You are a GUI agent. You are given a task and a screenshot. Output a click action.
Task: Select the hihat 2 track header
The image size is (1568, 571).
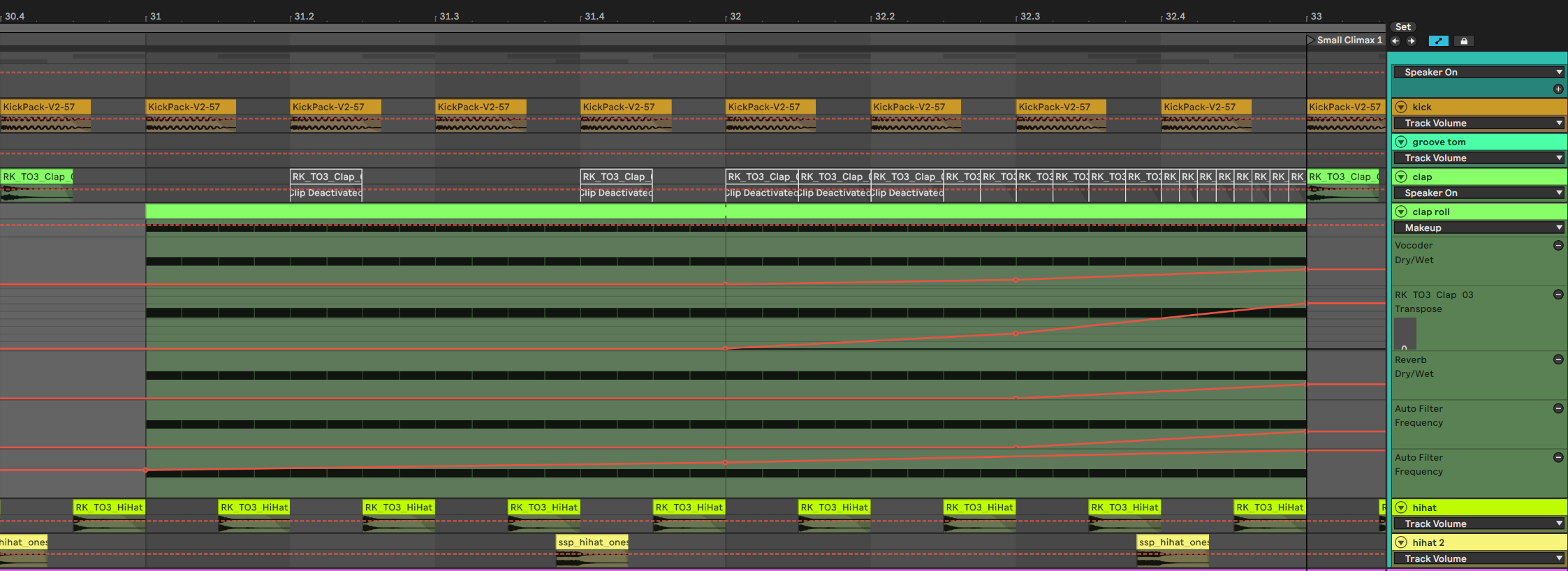click(1481, 542)
